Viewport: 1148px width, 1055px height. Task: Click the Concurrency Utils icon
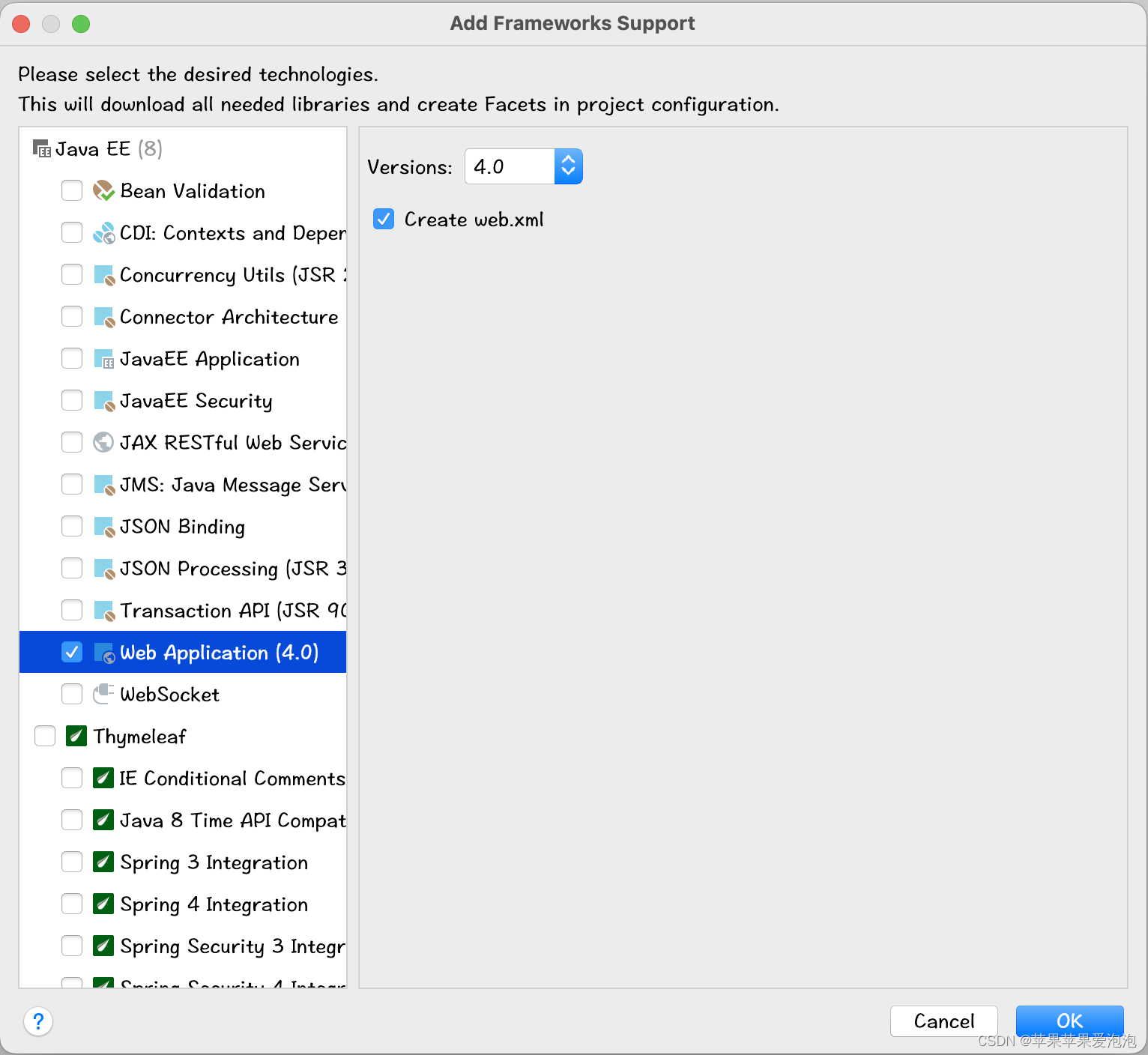[x=103, y=275]
